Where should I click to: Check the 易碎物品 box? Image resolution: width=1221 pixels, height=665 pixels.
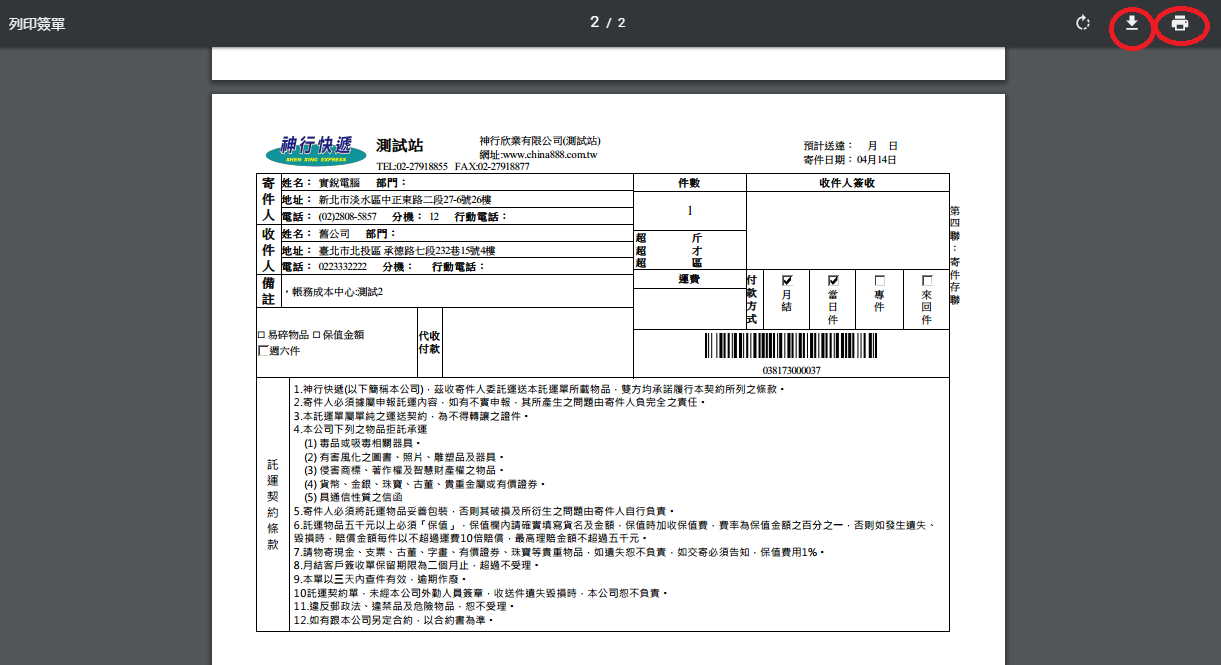coord(262,335)
